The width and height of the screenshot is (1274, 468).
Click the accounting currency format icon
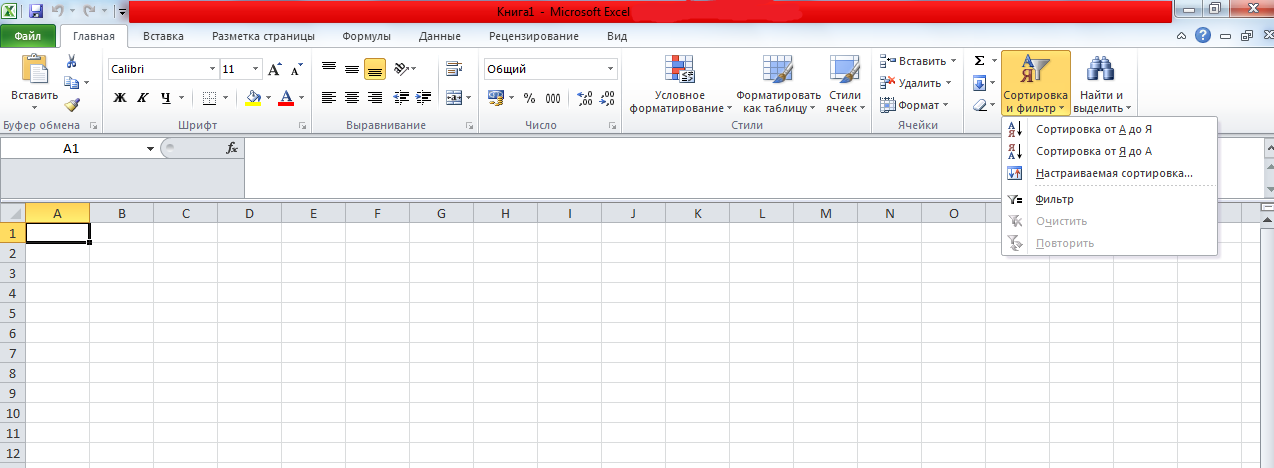tap(496, 98)
